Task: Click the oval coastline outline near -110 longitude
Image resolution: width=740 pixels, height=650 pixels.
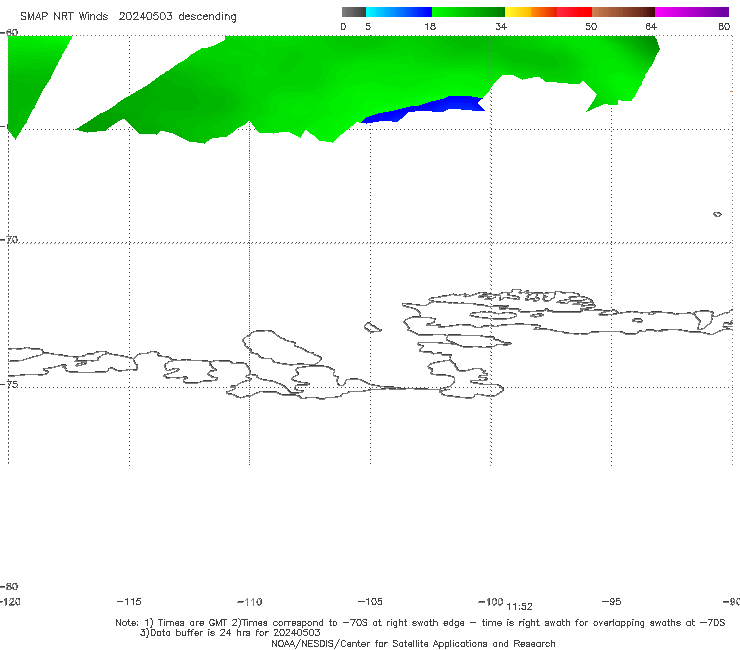Action: pos(282,348)
